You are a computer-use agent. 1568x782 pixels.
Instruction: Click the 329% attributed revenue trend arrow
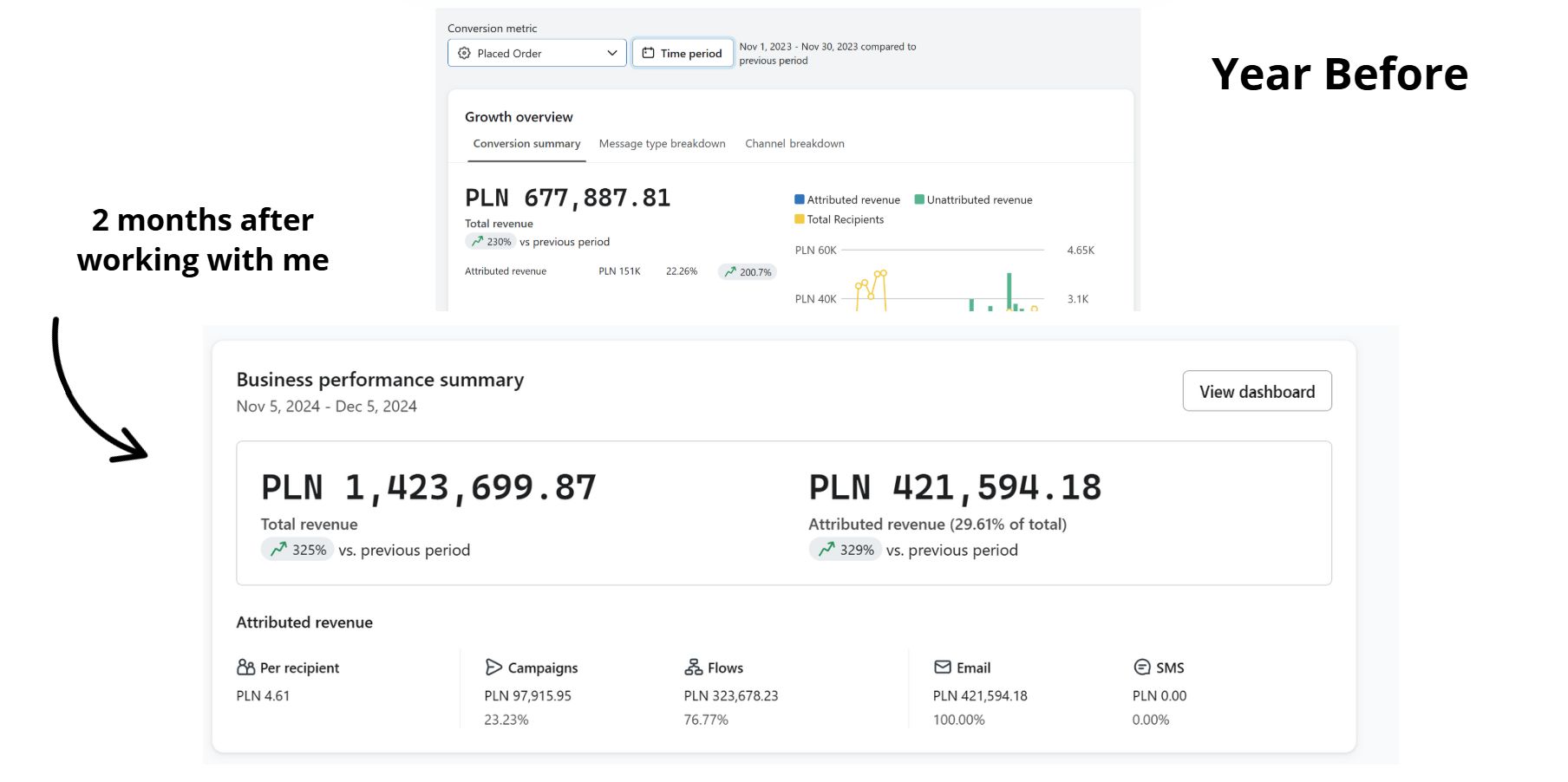click(x=826, y=549)
